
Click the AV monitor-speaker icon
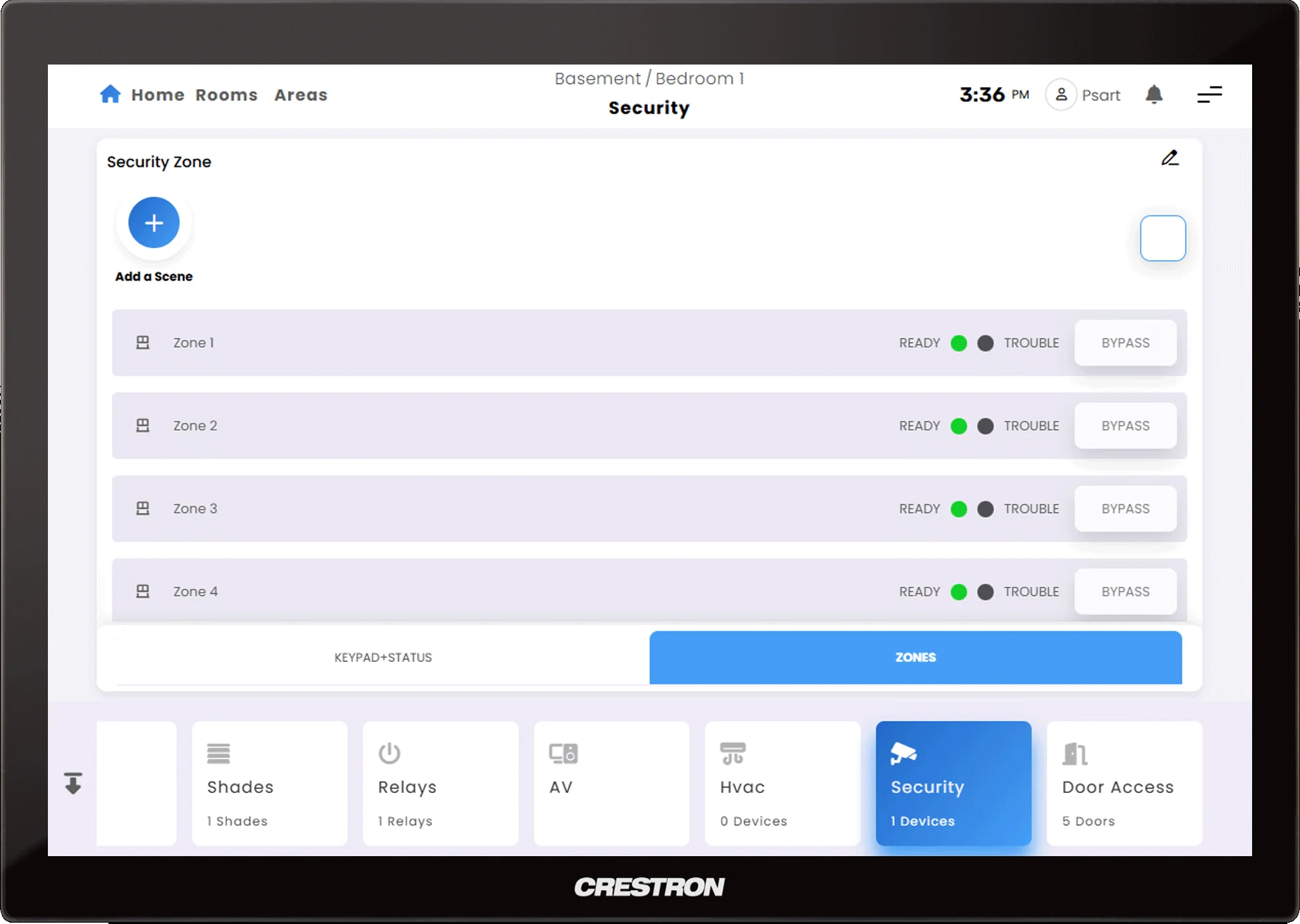coord(563,754)
